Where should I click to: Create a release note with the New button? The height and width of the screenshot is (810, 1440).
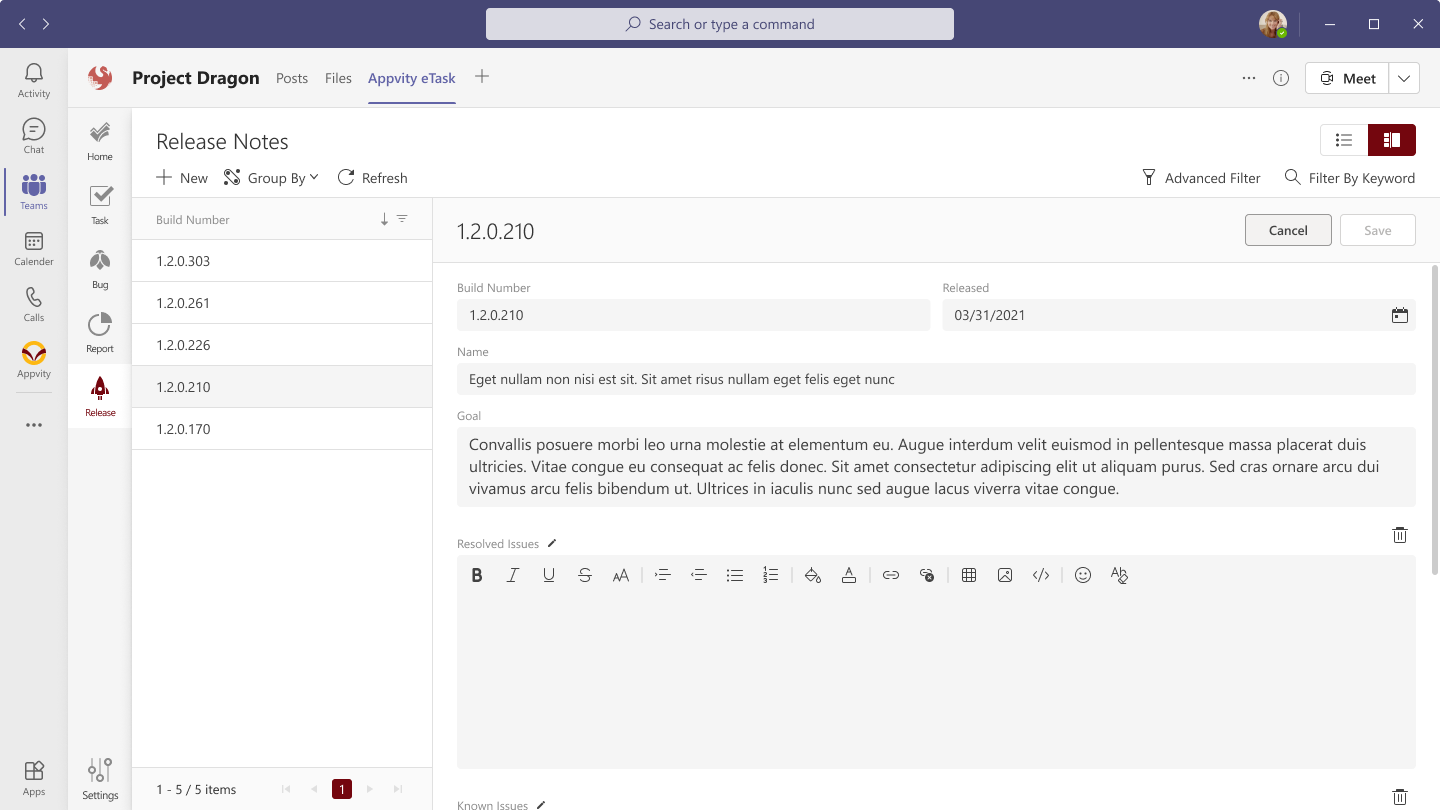(181, 177)
